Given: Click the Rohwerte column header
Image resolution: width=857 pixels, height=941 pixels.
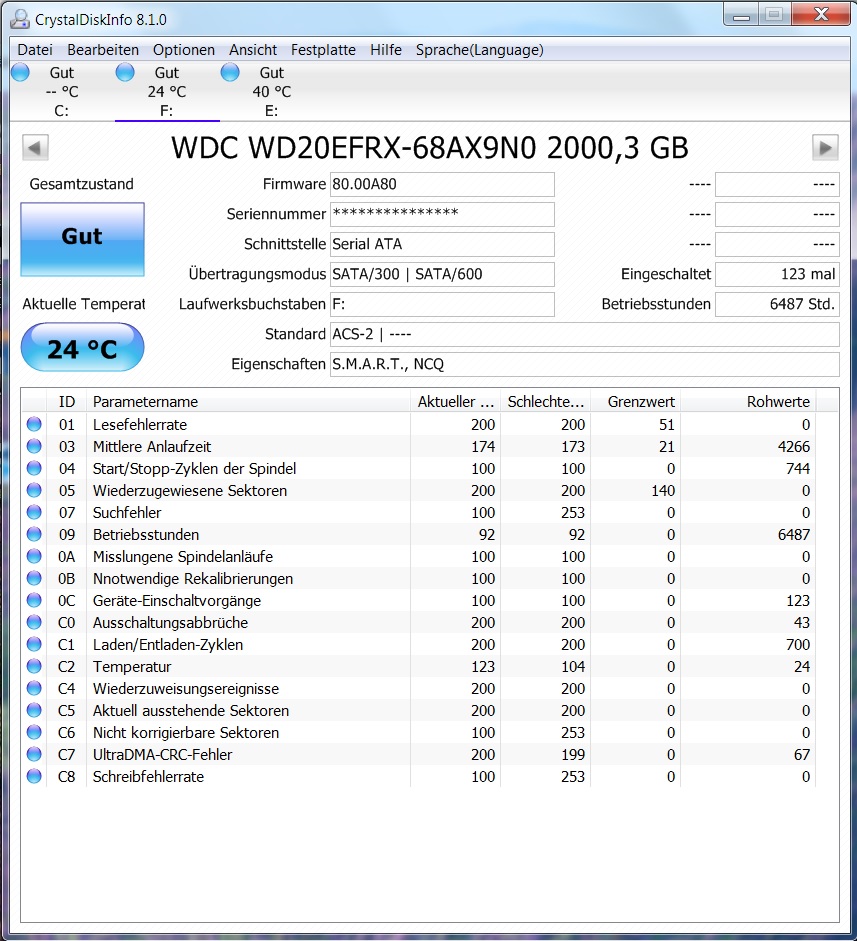Looking at the screenshot, I should (748, 401).
